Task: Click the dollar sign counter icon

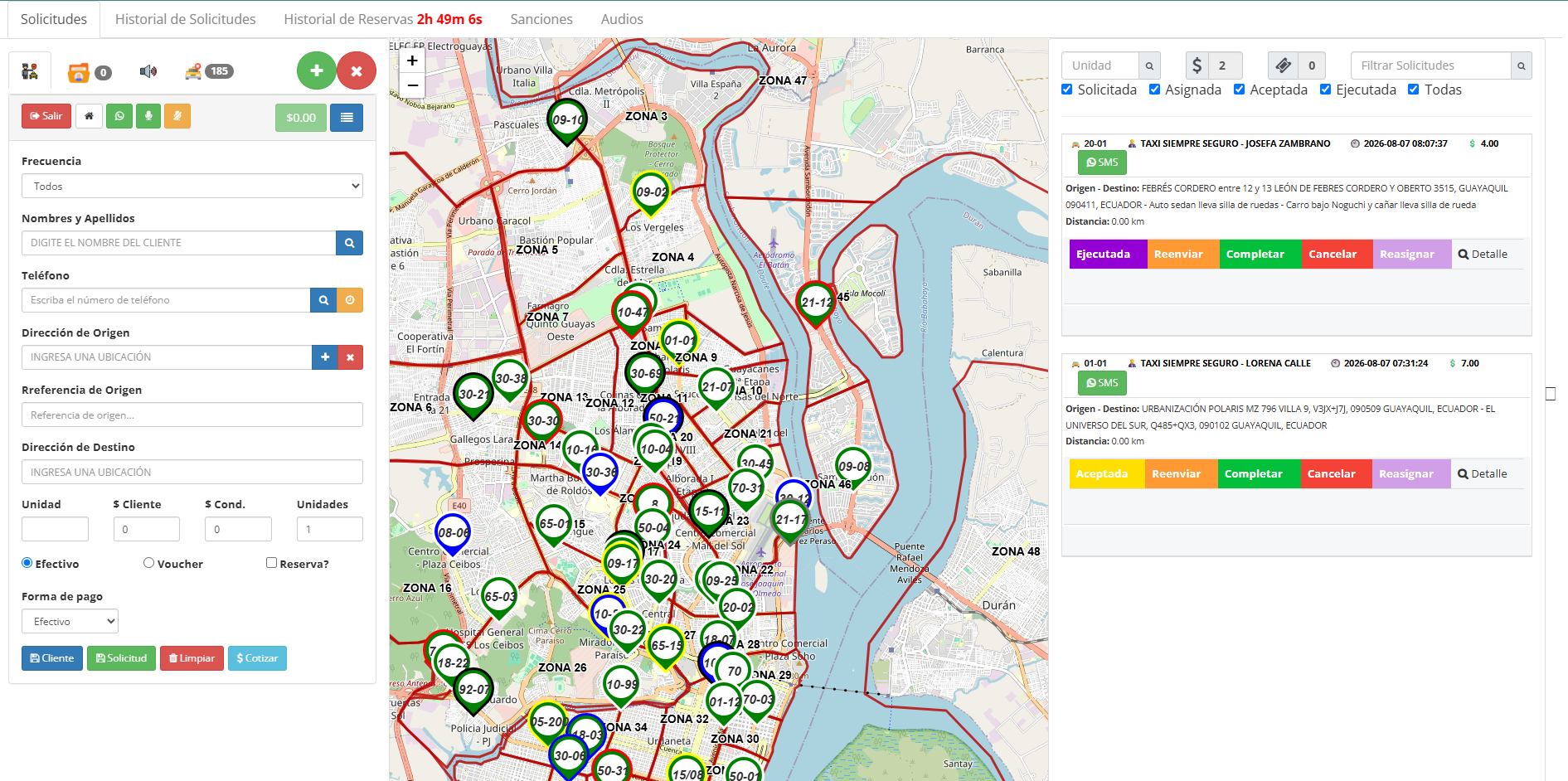Action: (x=1197, y=65)
